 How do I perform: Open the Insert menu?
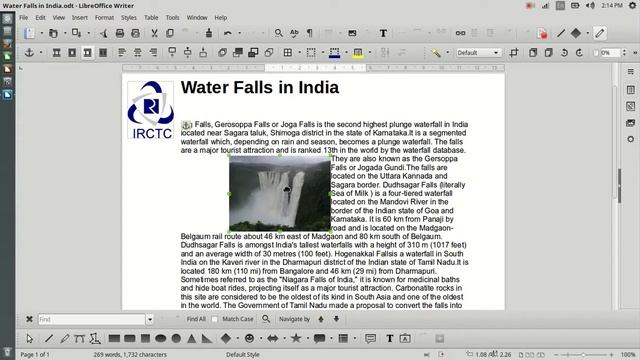pyautogui.click(x=80, y=18)
